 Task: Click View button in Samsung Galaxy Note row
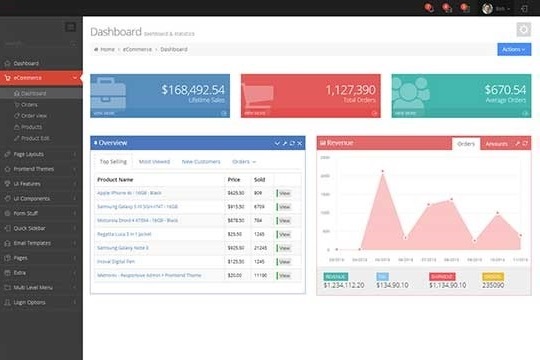click(284, 248)
